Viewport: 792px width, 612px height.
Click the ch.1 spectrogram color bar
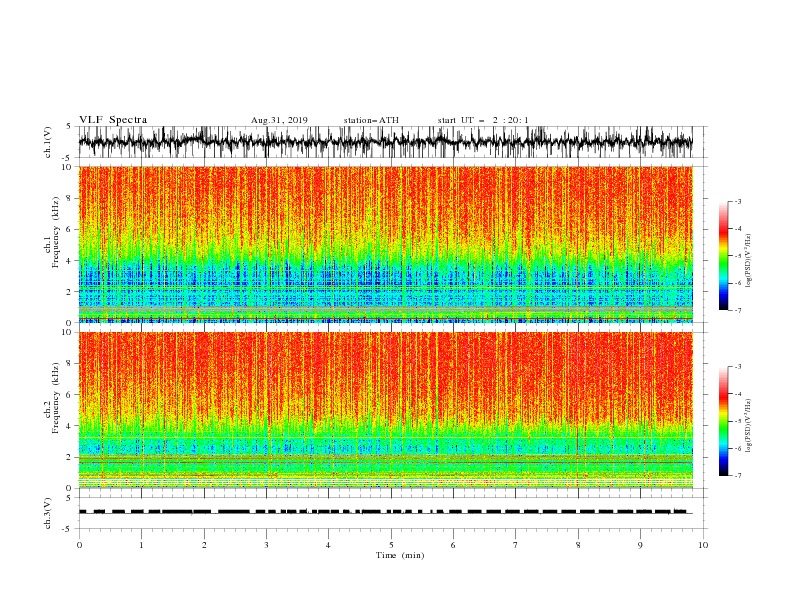[x=723, y=256]
